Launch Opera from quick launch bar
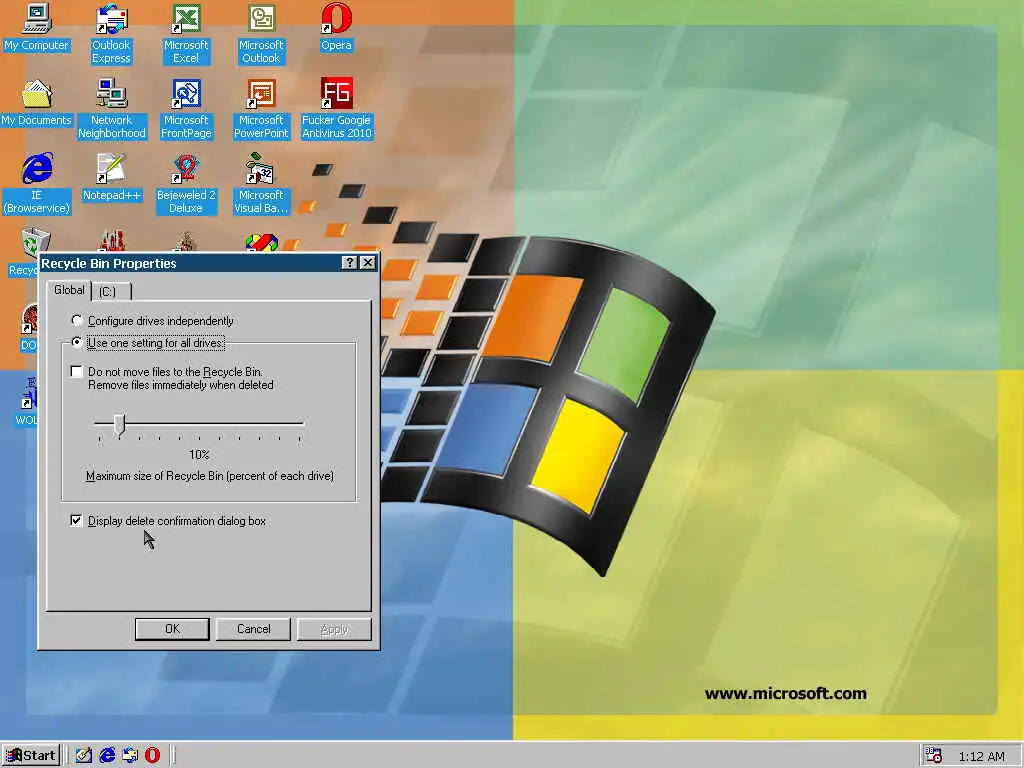Image resolution: width=1024 pixels, height=768 pixels. coord(152,755)
